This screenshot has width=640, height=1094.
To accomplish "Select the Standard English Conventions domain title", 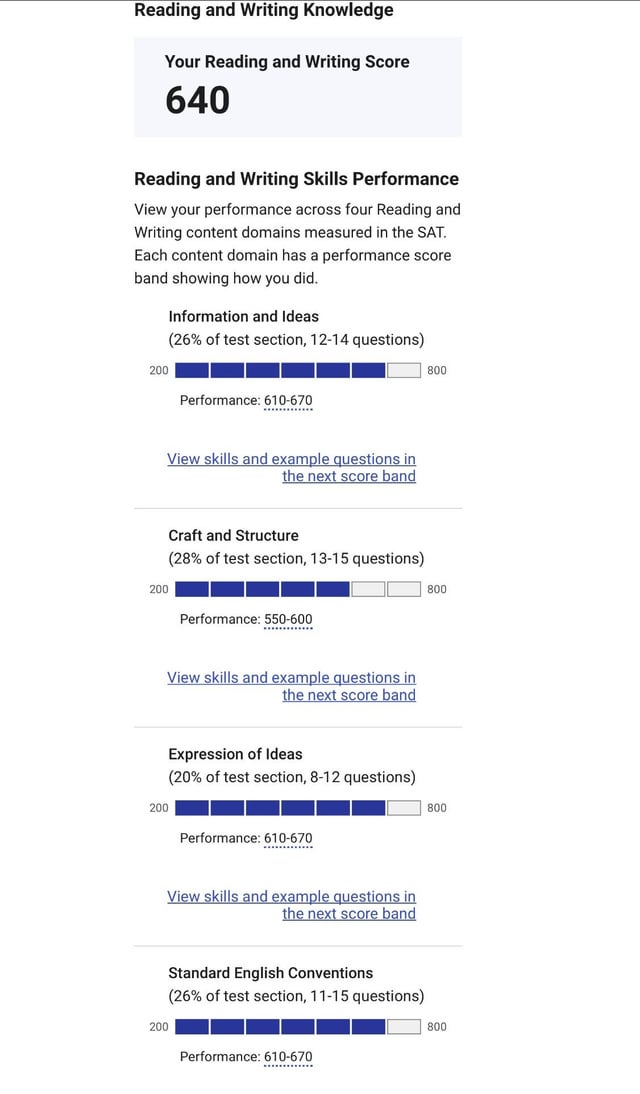I will [x=270, y=973].
